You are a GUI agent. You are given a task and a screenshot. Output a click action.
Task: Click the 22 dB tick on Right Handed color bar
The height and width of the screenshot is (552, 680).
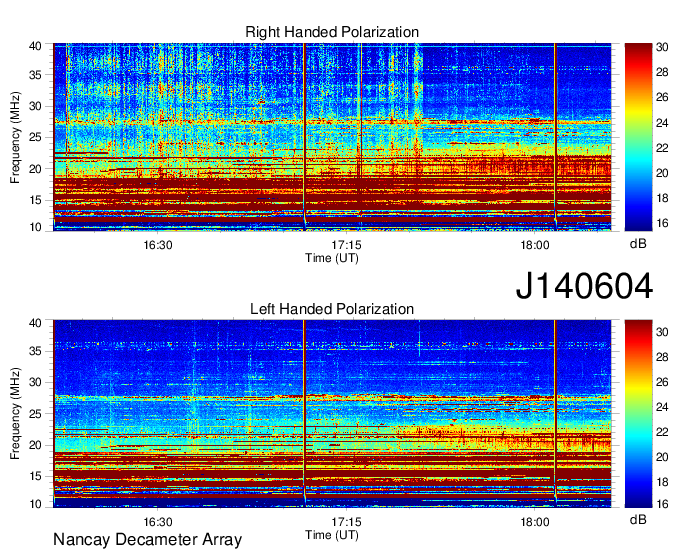662,148
